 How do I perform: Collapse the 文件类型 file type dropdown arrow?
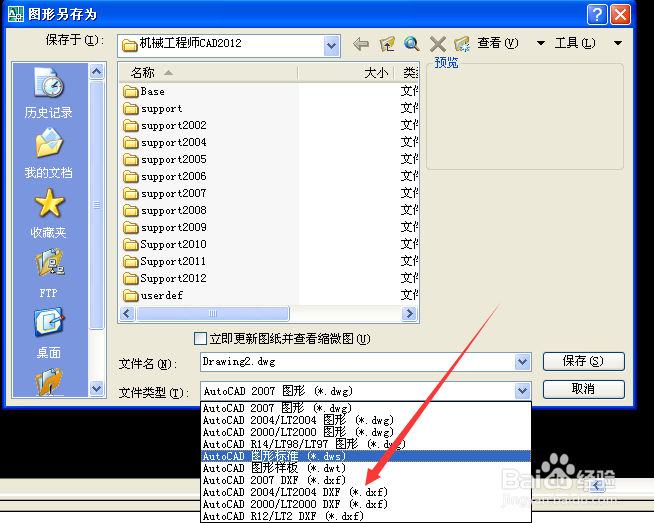(x=522, y=391)
